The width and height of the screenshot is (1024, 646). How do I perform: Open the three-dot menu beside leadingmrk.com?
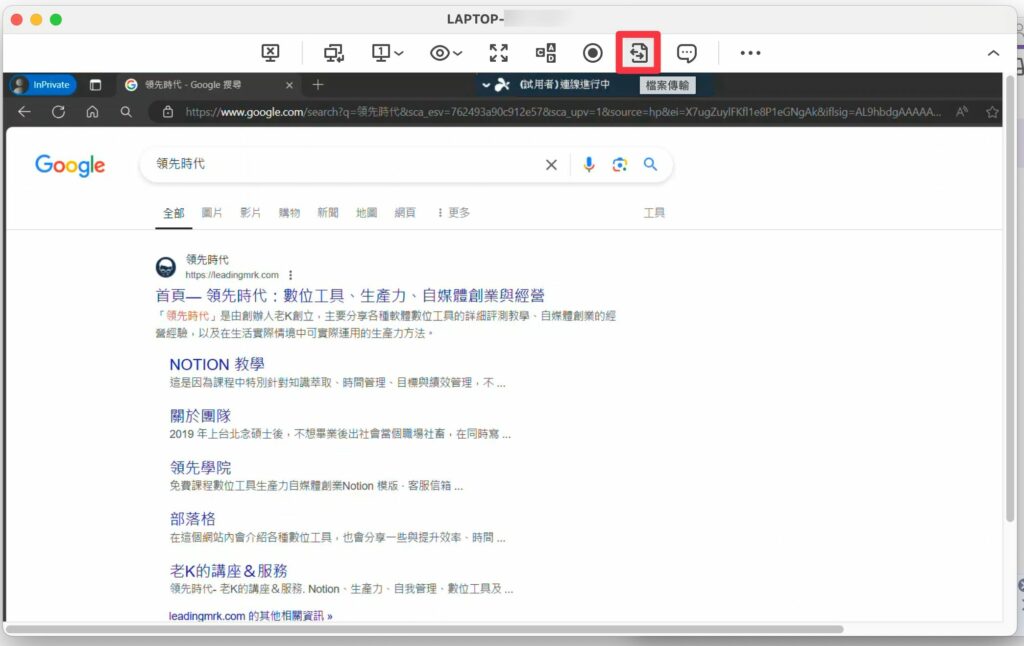(291, 275)
